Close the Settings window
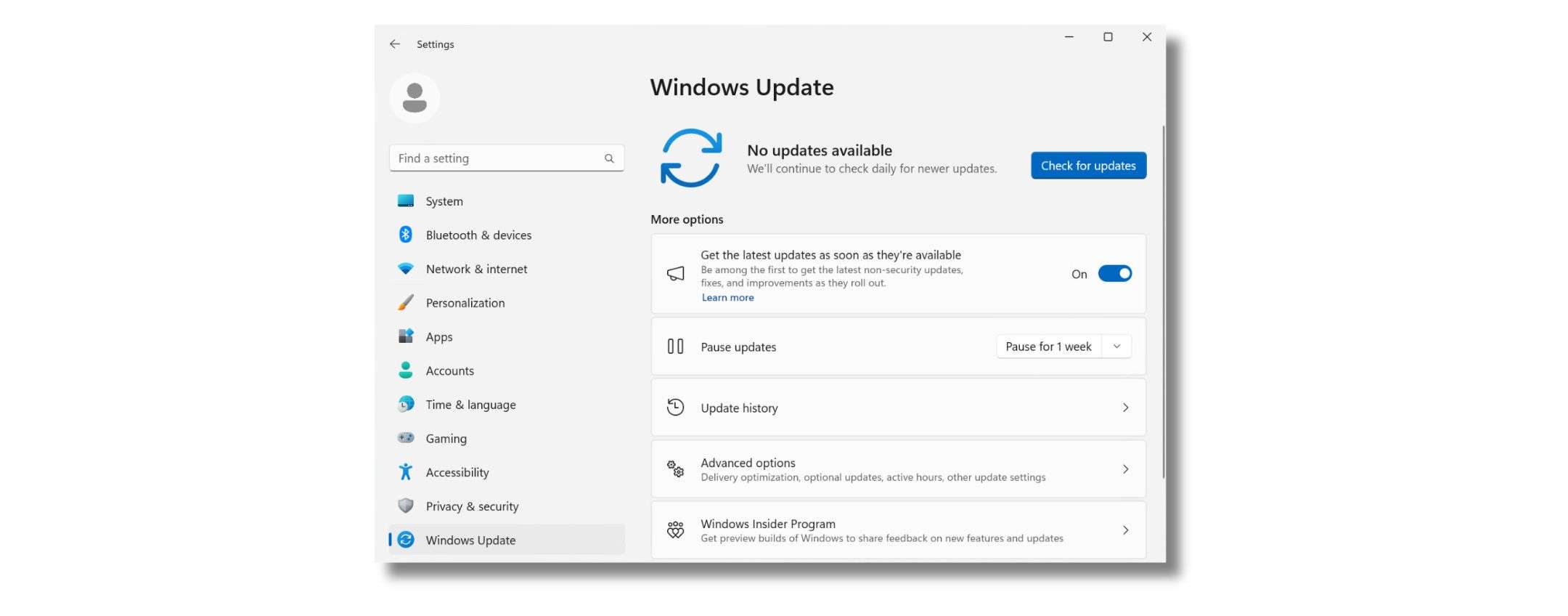The image size is (1568, 616). point(1147,37)
